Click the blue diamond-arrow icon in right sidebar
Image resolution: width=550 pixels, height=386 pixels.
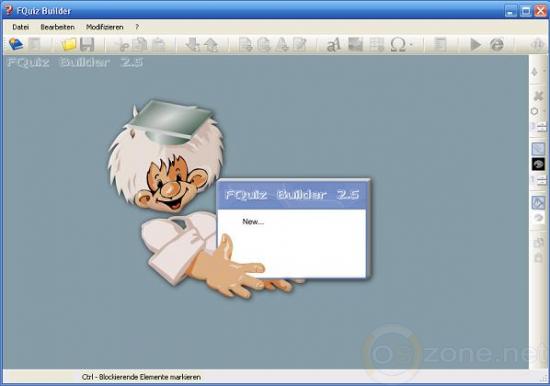pos(538,202)
